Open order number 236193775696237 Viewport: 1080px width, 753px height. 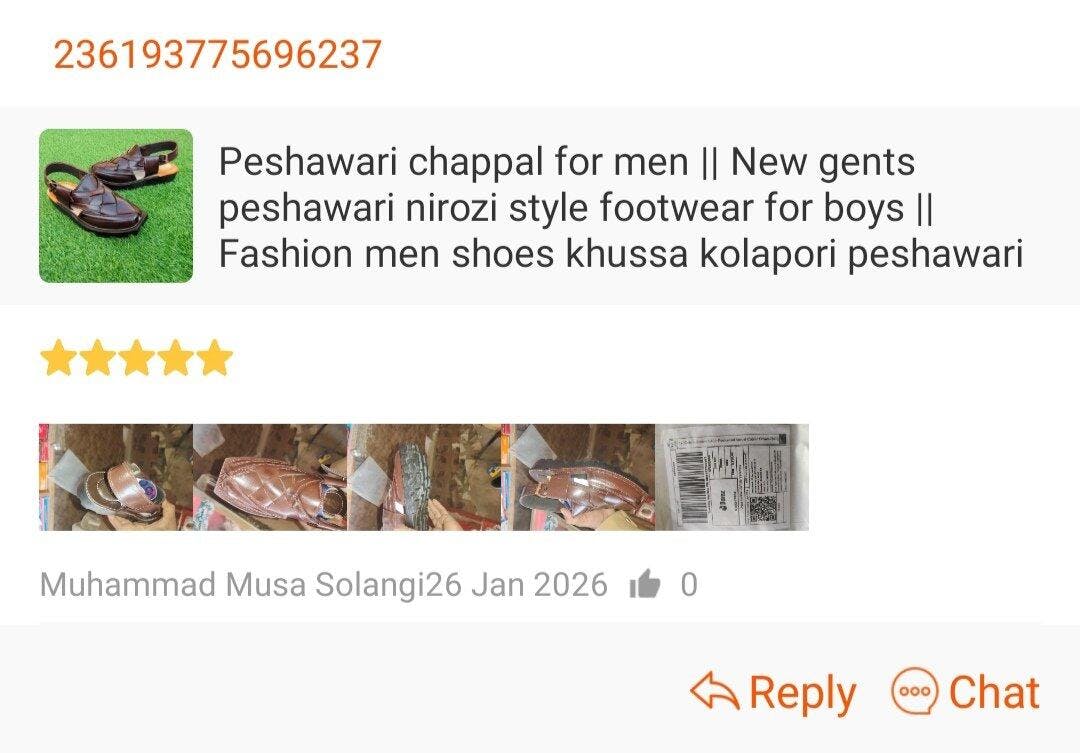(x=217, y=54)
